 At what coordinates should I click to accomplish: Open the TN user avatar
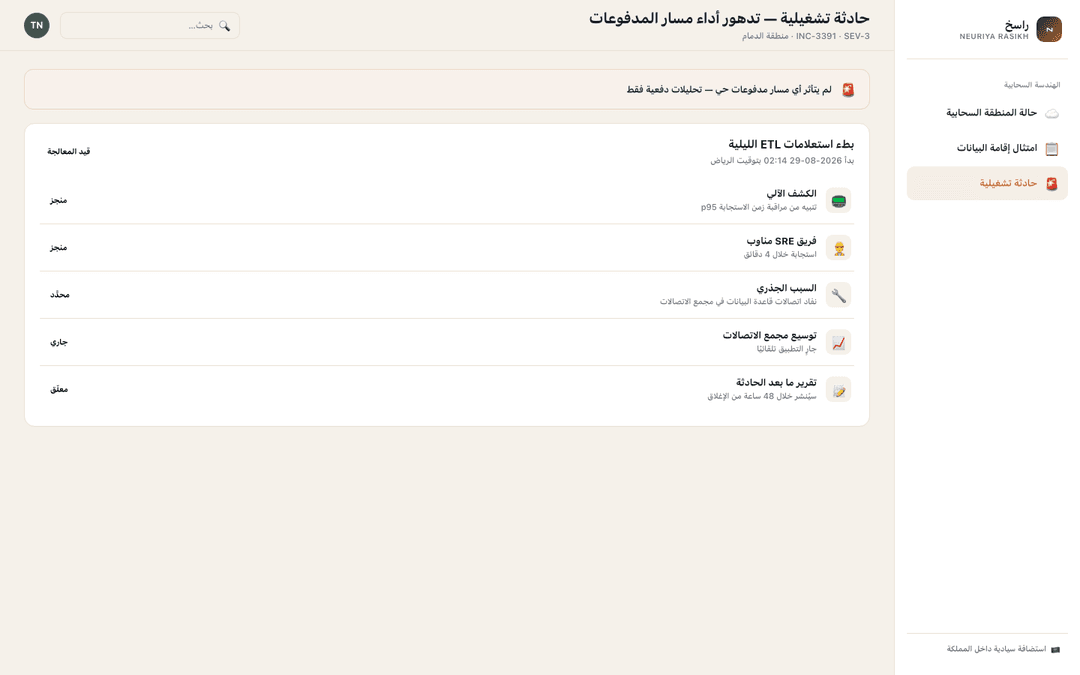(x=37, y=25)
